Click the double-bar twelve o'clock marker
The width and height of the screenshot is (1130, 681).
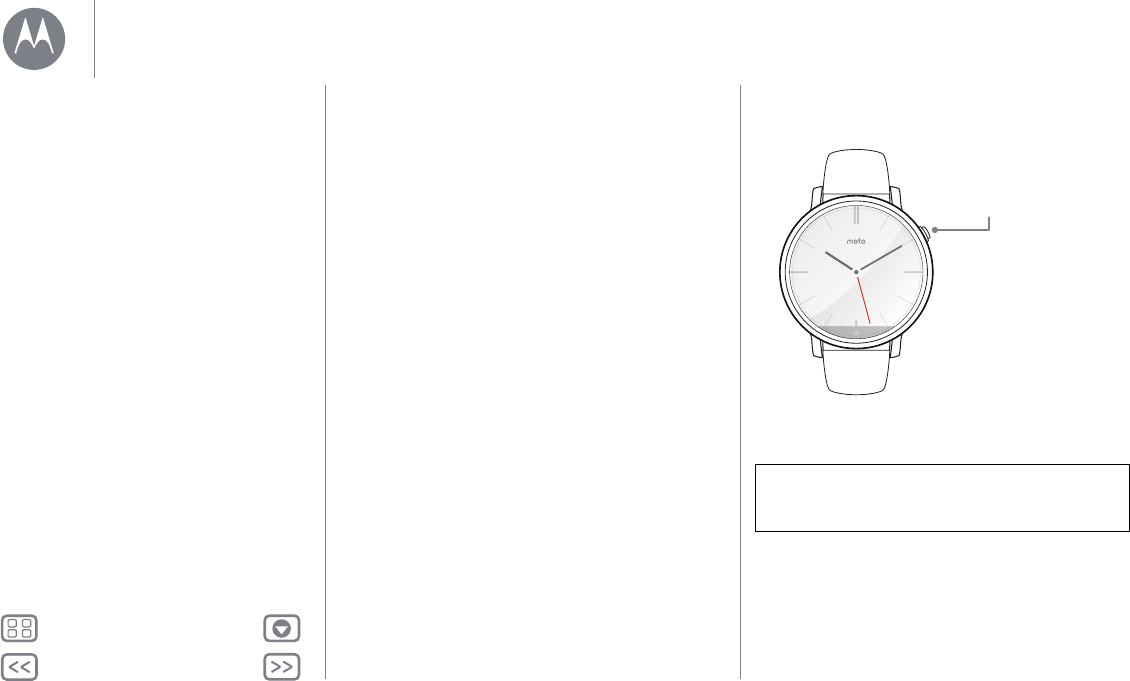pos(856,215)
